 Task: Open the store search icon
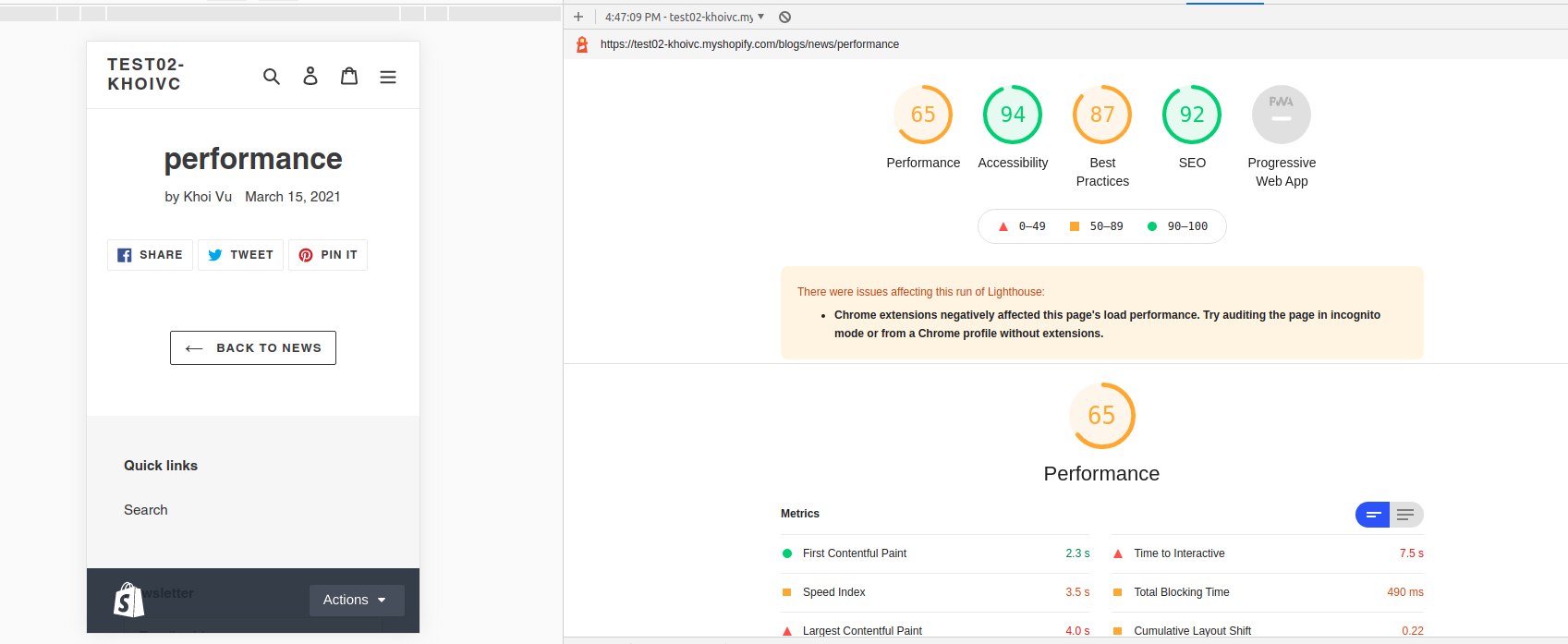point(271,77)
